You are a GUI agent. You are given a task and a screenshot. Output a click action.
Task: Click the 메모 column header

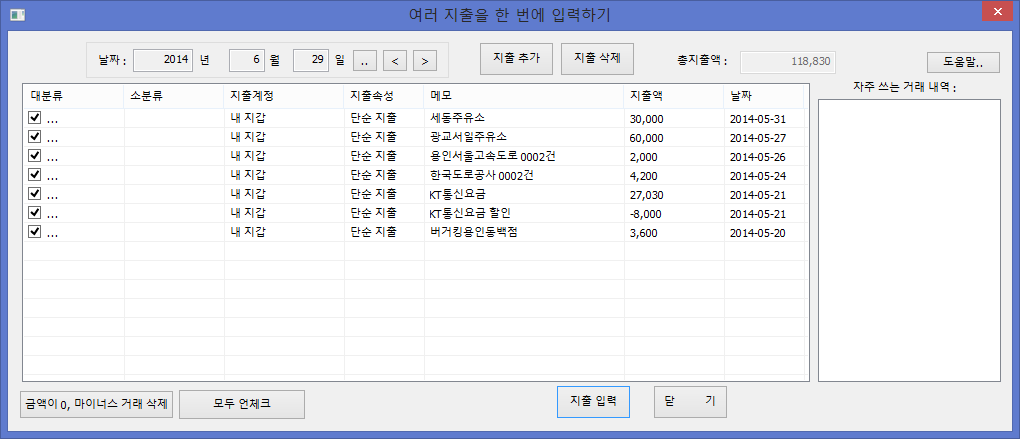523,96
